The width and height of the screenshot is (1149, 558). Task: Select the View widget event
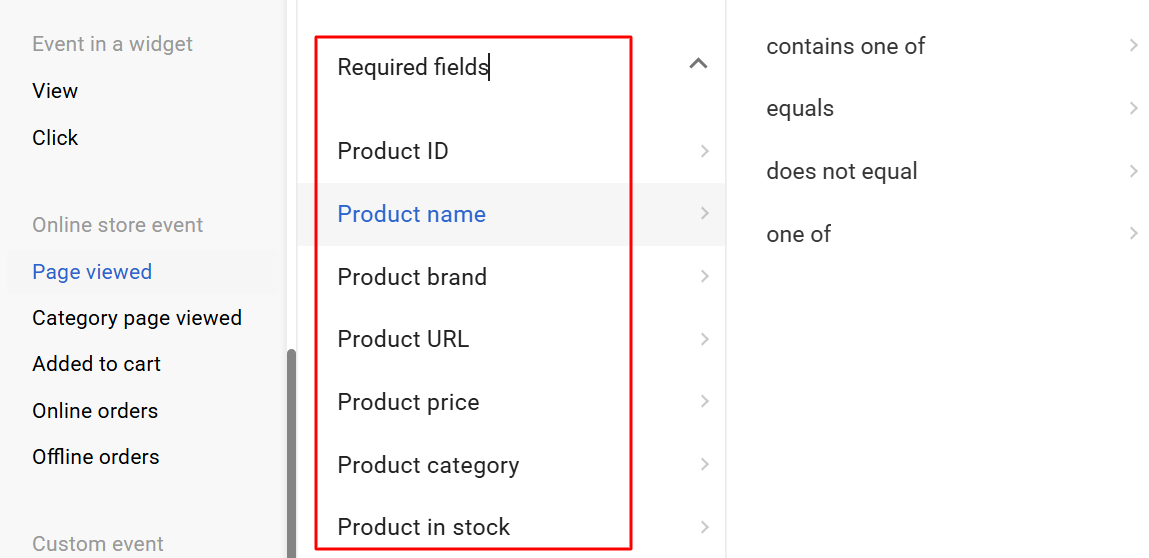[55, 91]
